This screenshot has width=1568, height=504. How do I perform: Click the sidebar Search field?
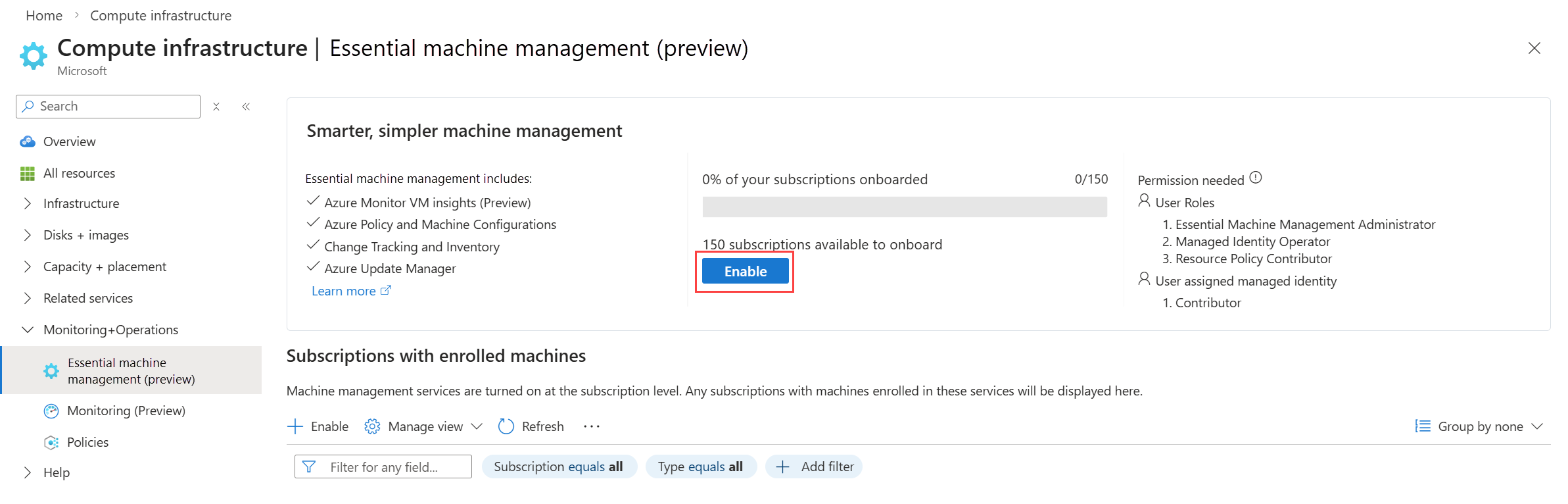click(x=108, y=106)
